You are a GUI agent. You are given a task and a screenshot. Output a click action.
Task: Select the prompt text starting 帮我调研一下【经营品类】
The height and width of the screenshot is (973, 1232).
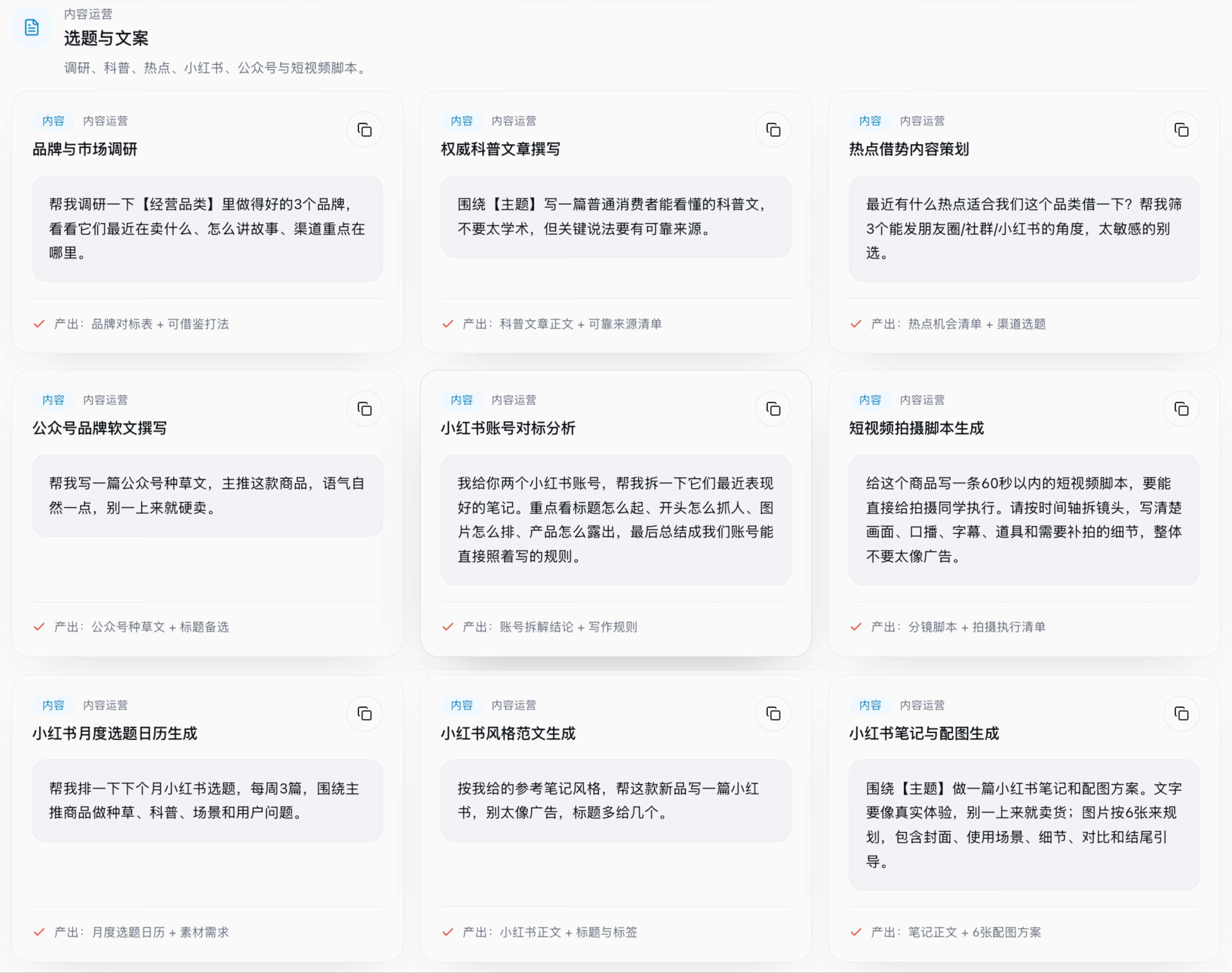[x=207, y=228]
